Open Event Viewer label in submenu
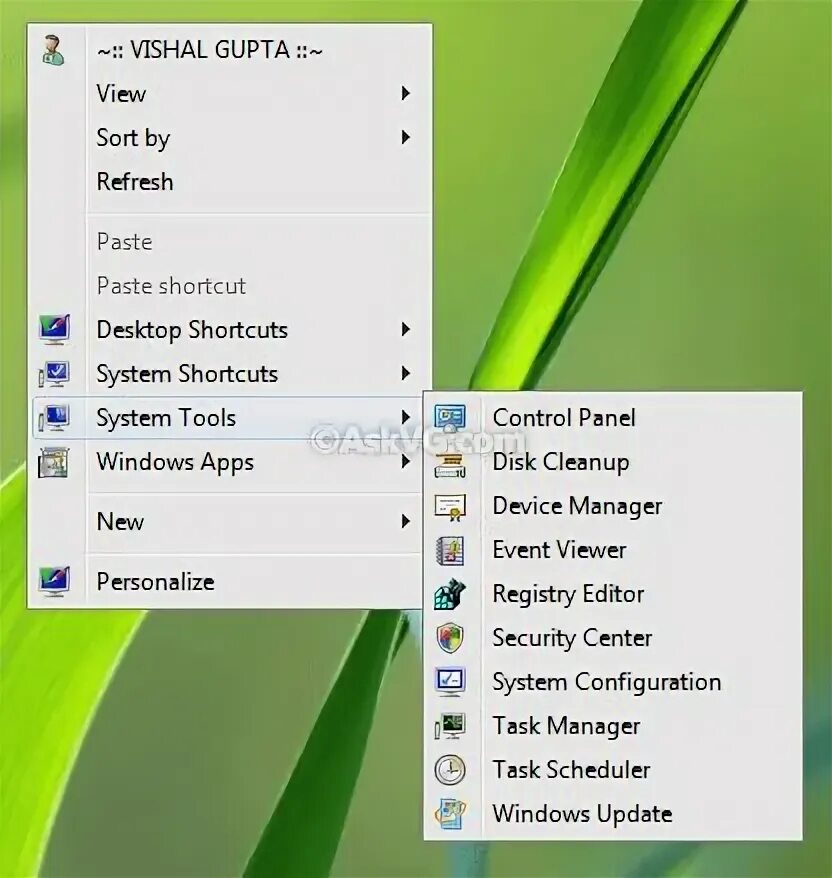The image size is (832, 878). pyautogui.click(x=559, y=550)
